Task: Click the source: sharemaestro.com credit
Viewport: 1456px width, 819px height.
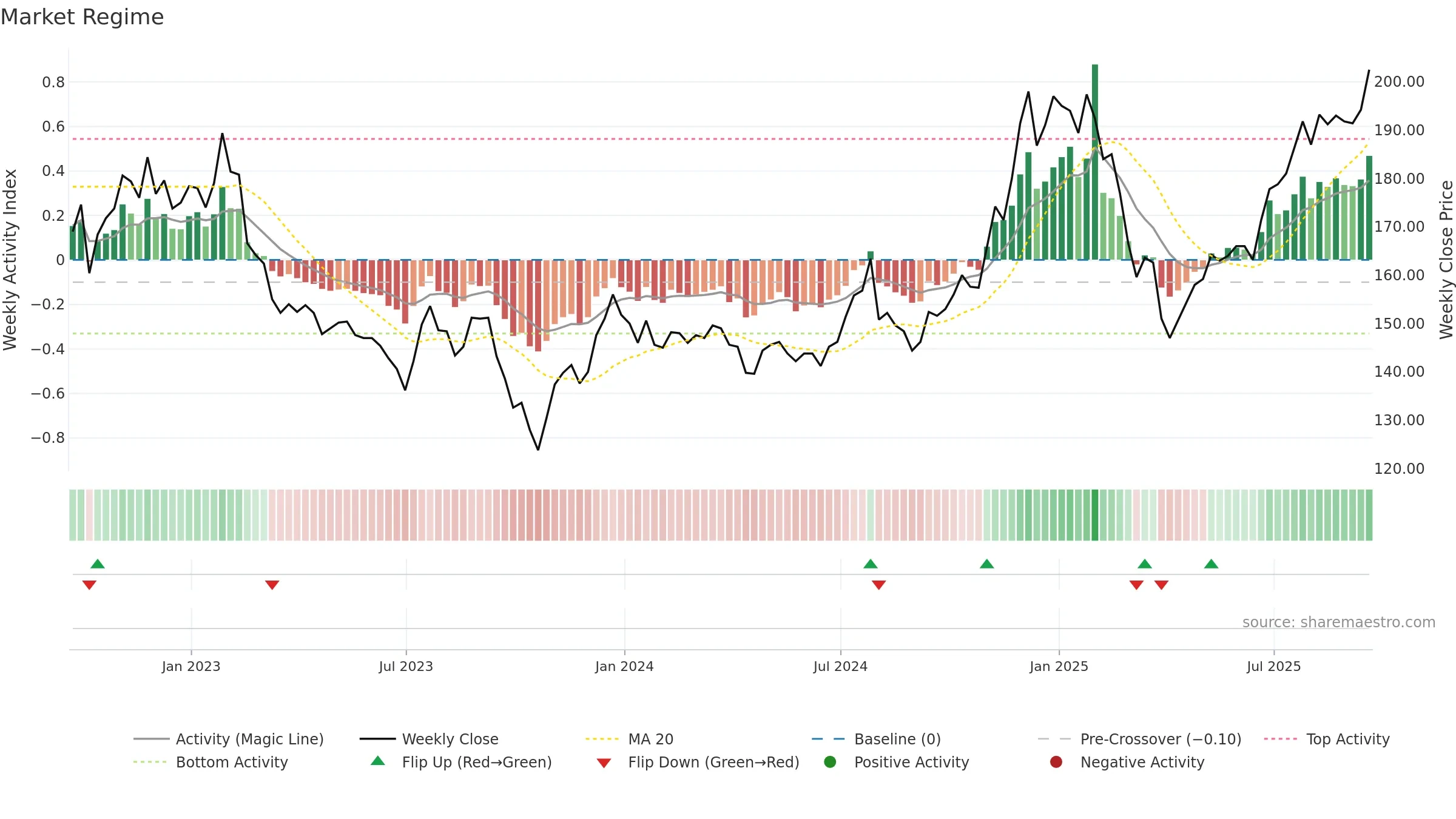Action: pyautogui.click(x=1339, y=622)
